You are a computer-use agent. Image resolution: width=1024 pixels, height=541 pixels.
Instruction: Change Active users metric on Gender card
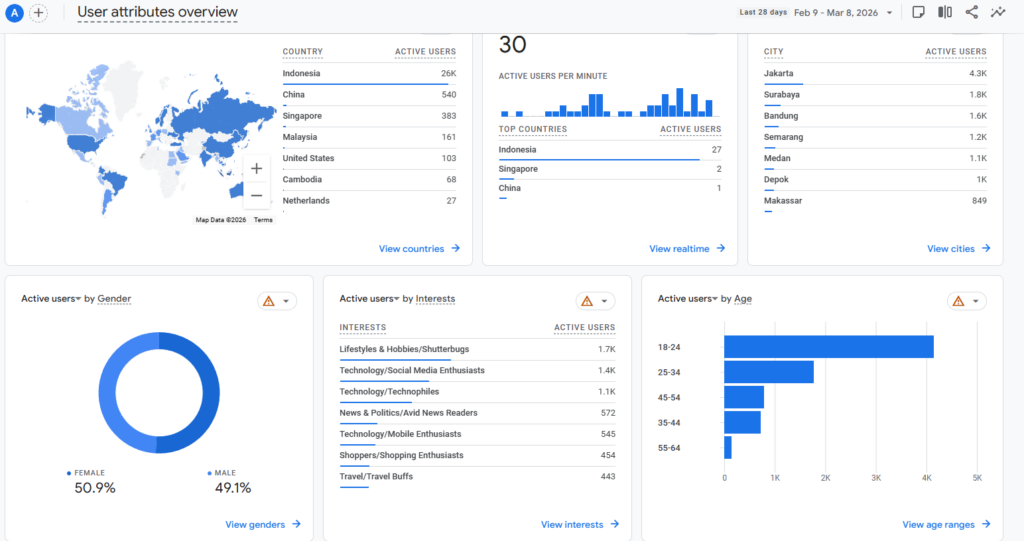(50, 299)
